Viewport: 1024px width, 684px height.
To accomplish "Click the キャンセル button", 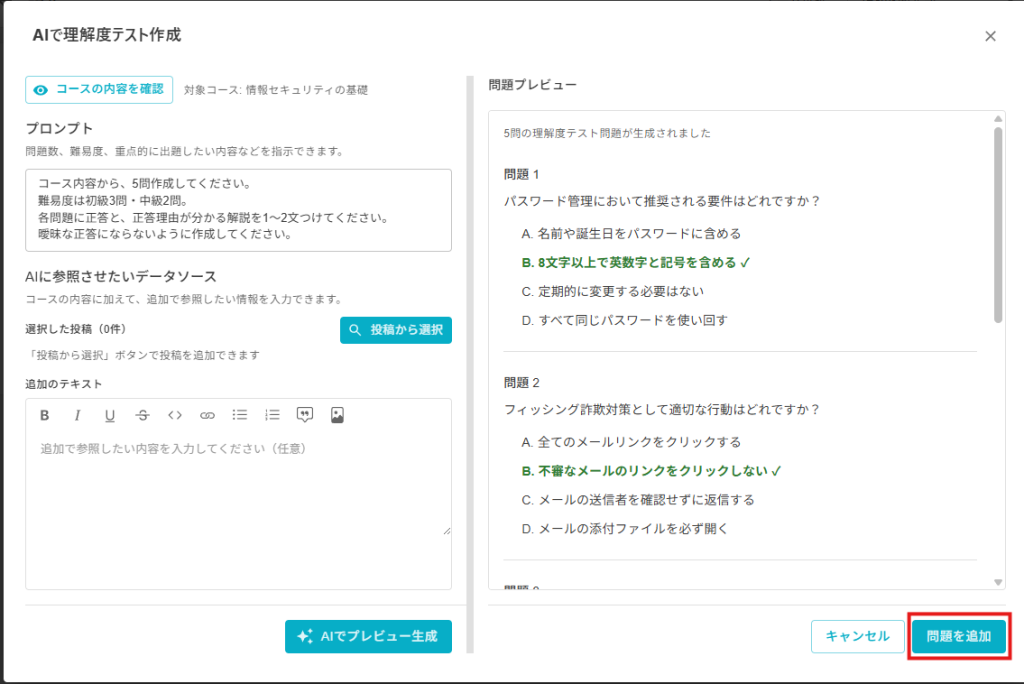I will tap(857, 636).
